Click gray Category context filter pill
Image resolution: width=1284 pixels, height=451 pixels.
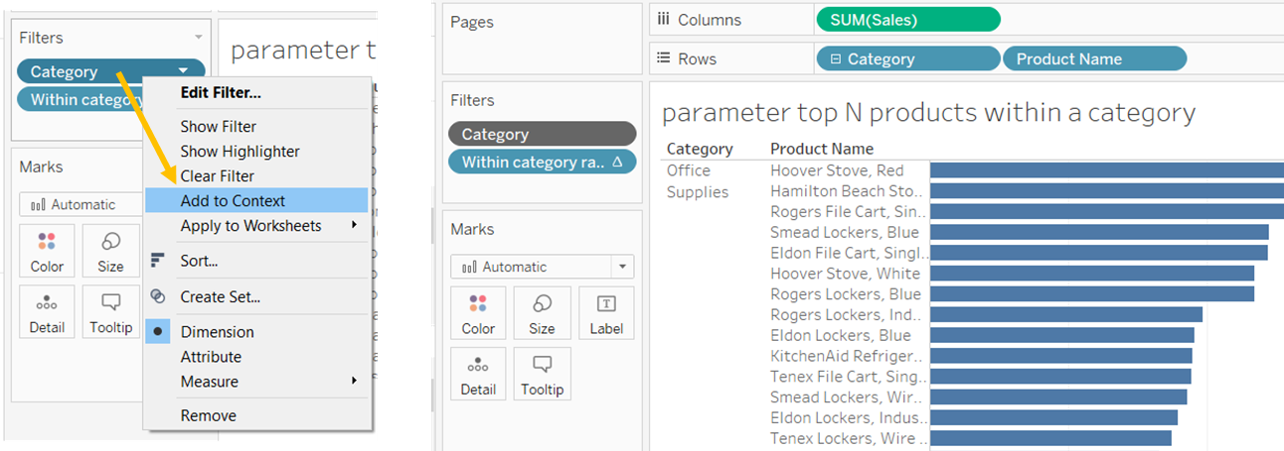pos(542,134)
